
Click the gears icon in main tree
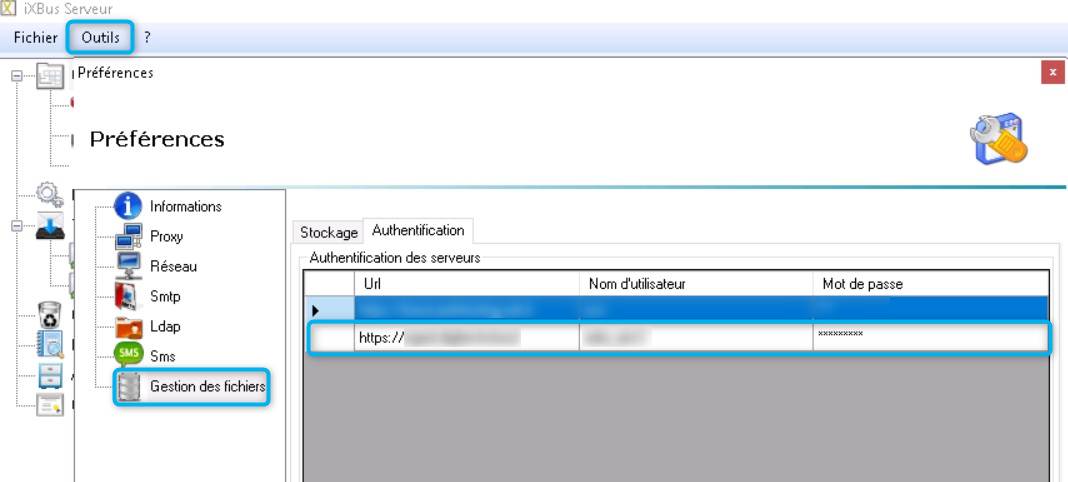pos(50,194)
